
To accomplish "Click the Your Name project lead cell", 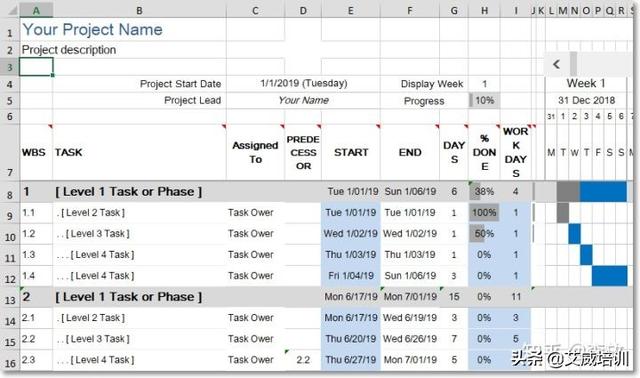I will point(304,100).
